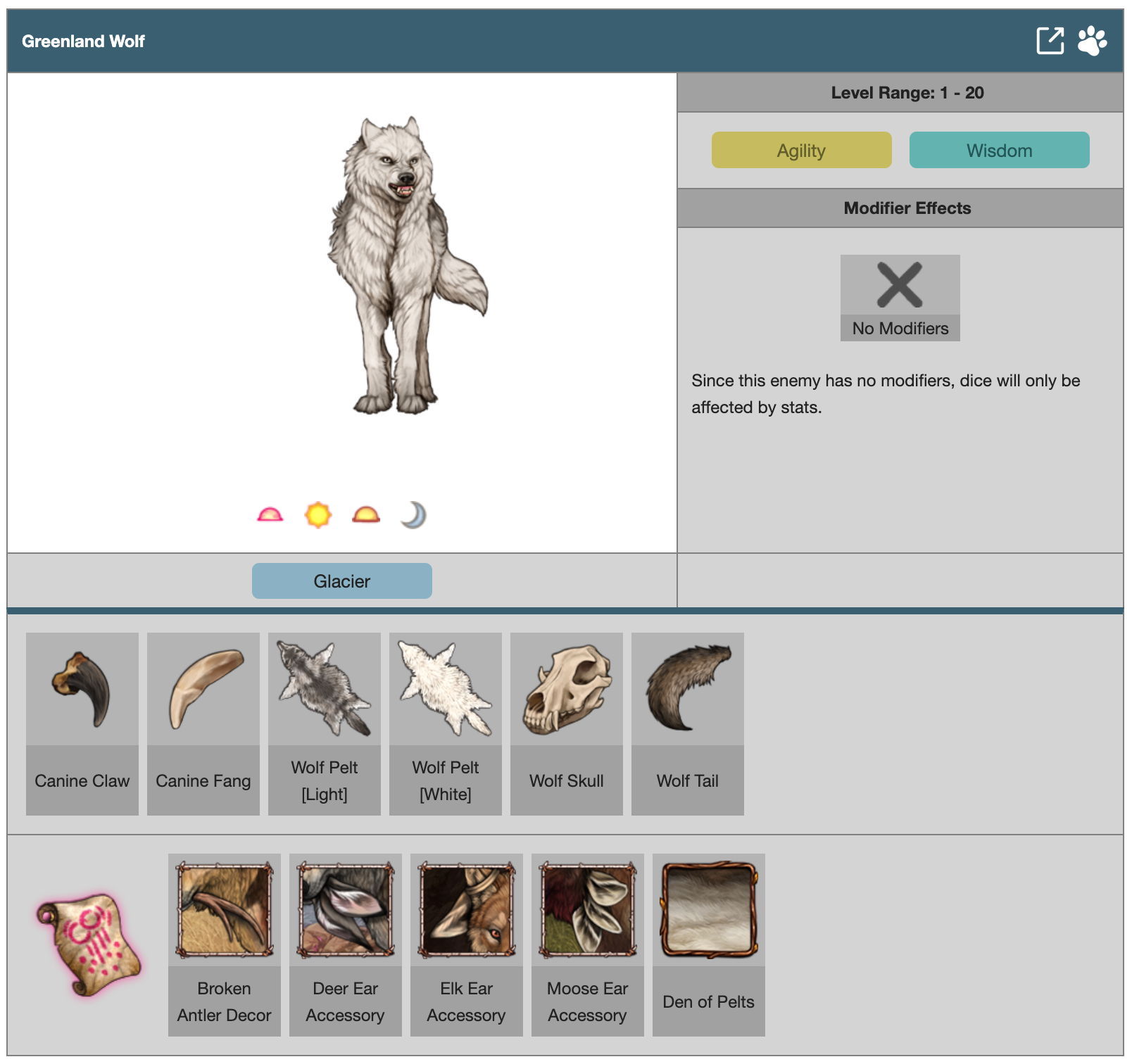Image resolution: width=1132 pixels, height=1064 pixels.
Task: View the Wolf Pelt [White] item
Action: pyautogui.click(x=446, y=723)
